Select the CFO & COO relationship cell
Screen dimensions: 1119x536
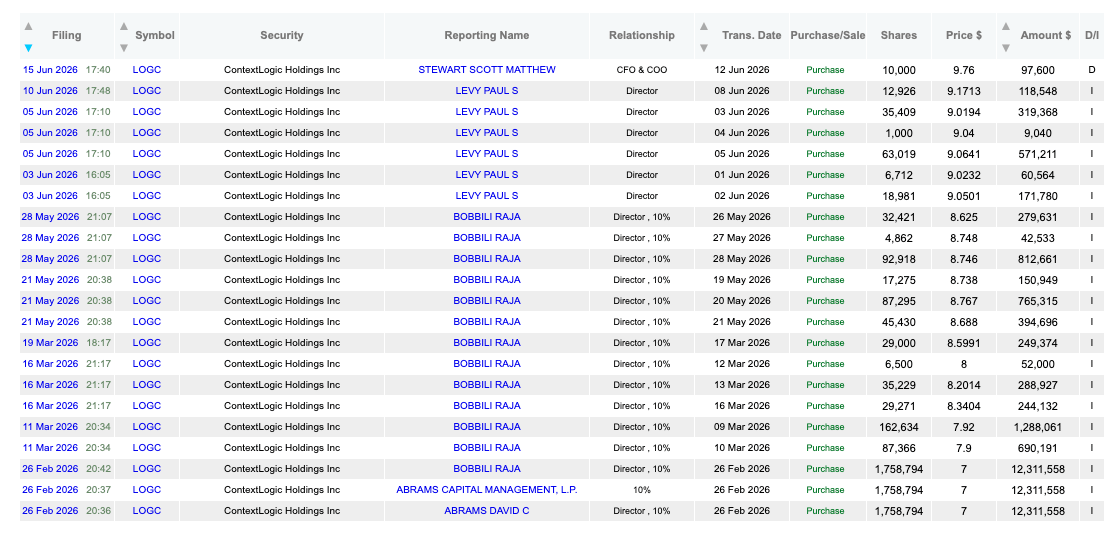tap(642, 70)
